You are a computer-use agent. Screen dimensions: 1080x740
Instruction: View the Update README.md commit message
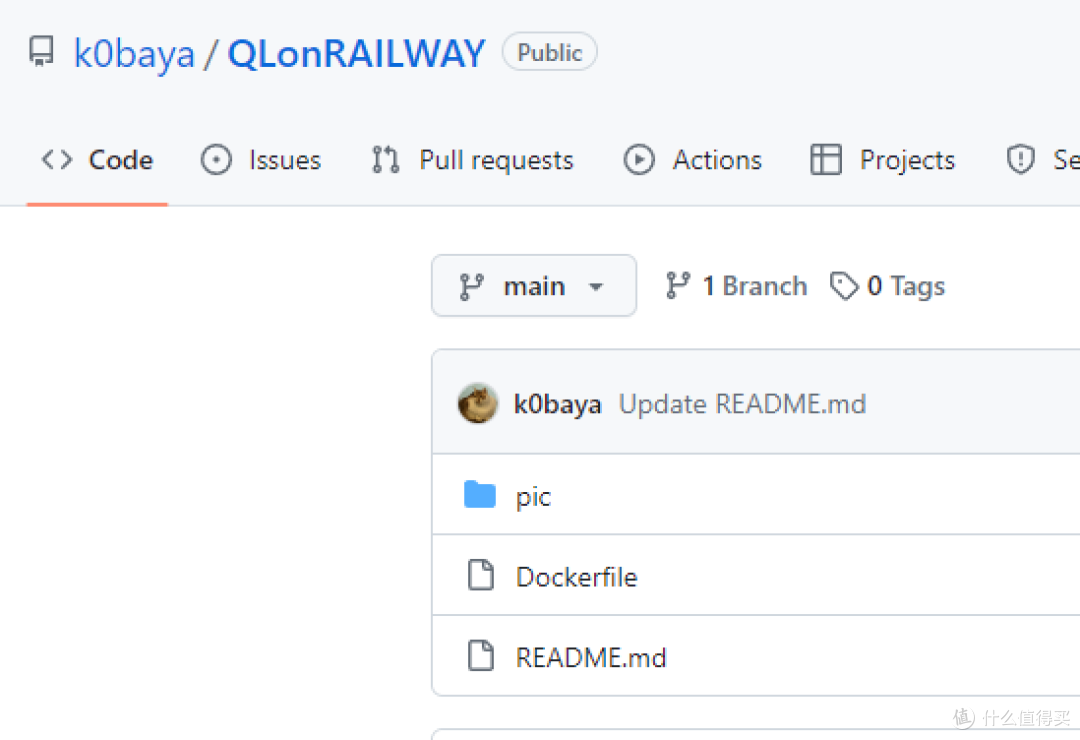tap(742, 403)
